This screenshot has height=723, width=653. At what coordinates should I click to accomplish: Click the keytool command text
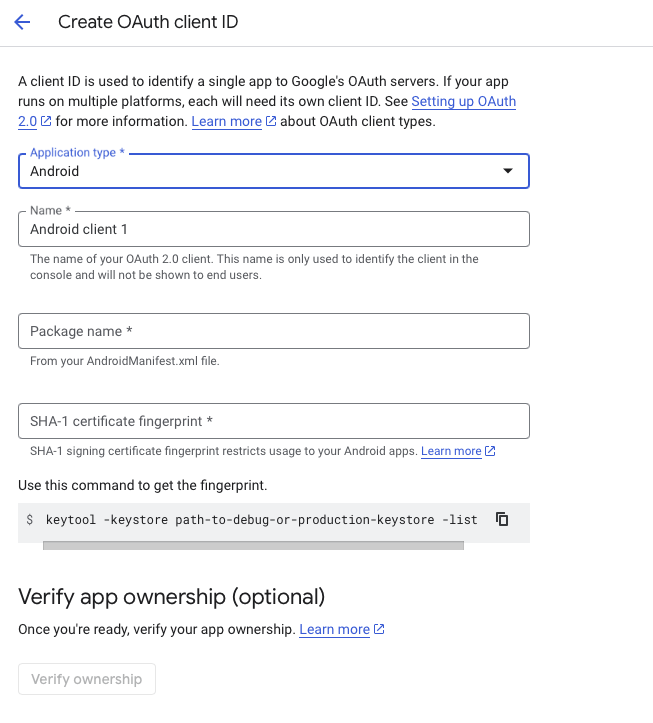point(261,520)
